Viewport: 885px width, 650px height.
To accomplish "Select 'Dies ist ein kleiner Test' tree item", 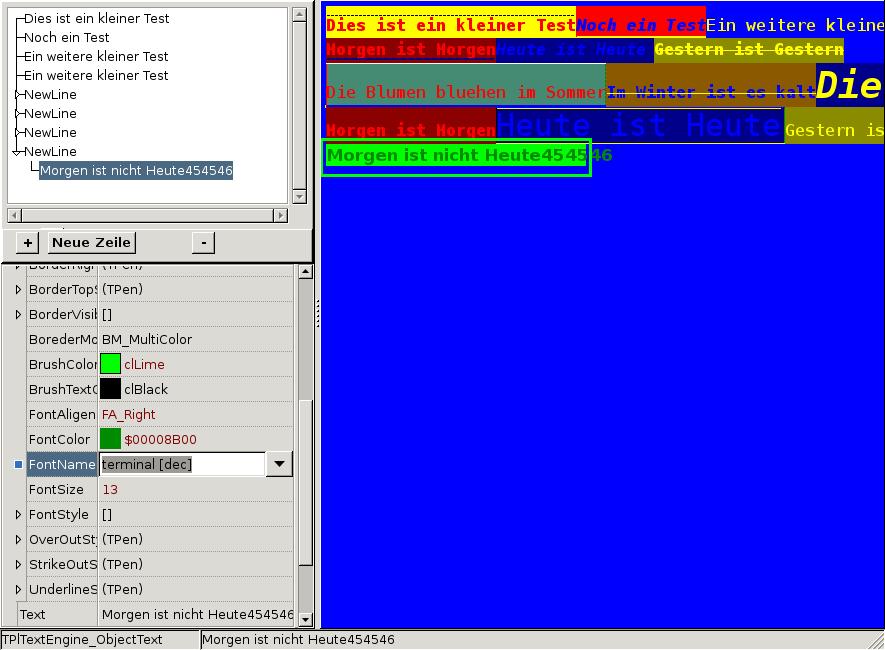I will pyautogui.click(x=96, y=19).
